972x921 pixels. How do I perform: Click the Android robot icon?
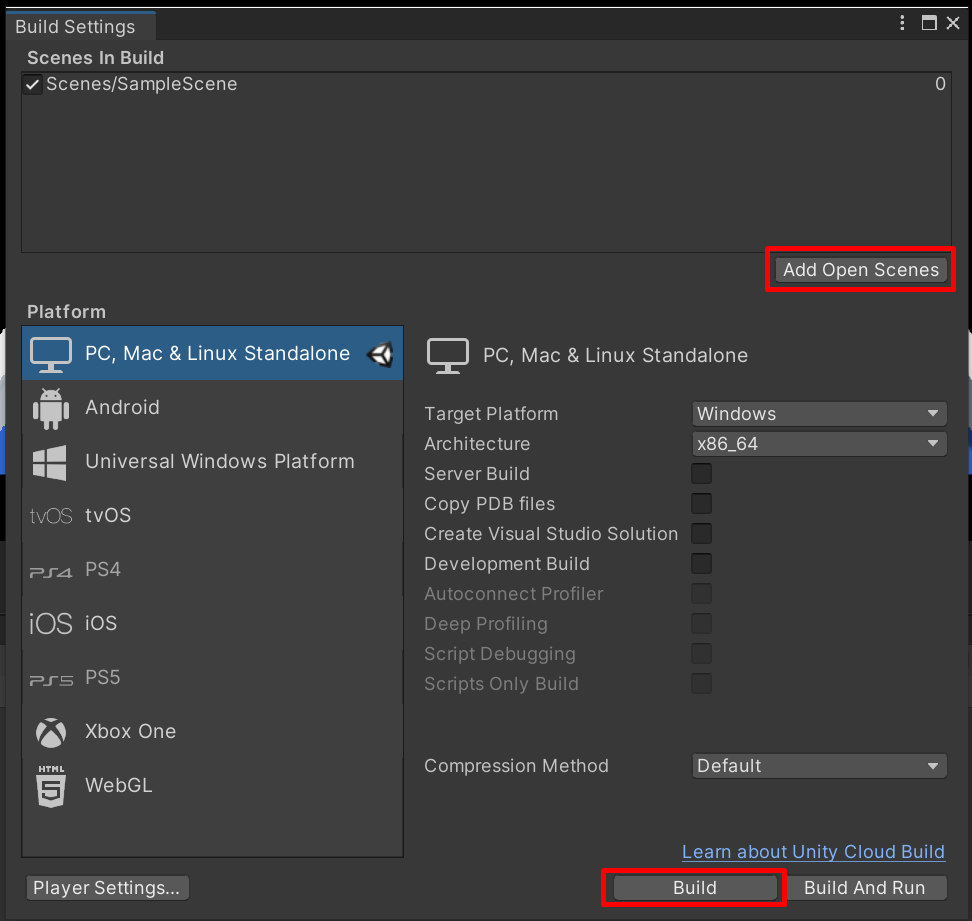coord(51,408)
